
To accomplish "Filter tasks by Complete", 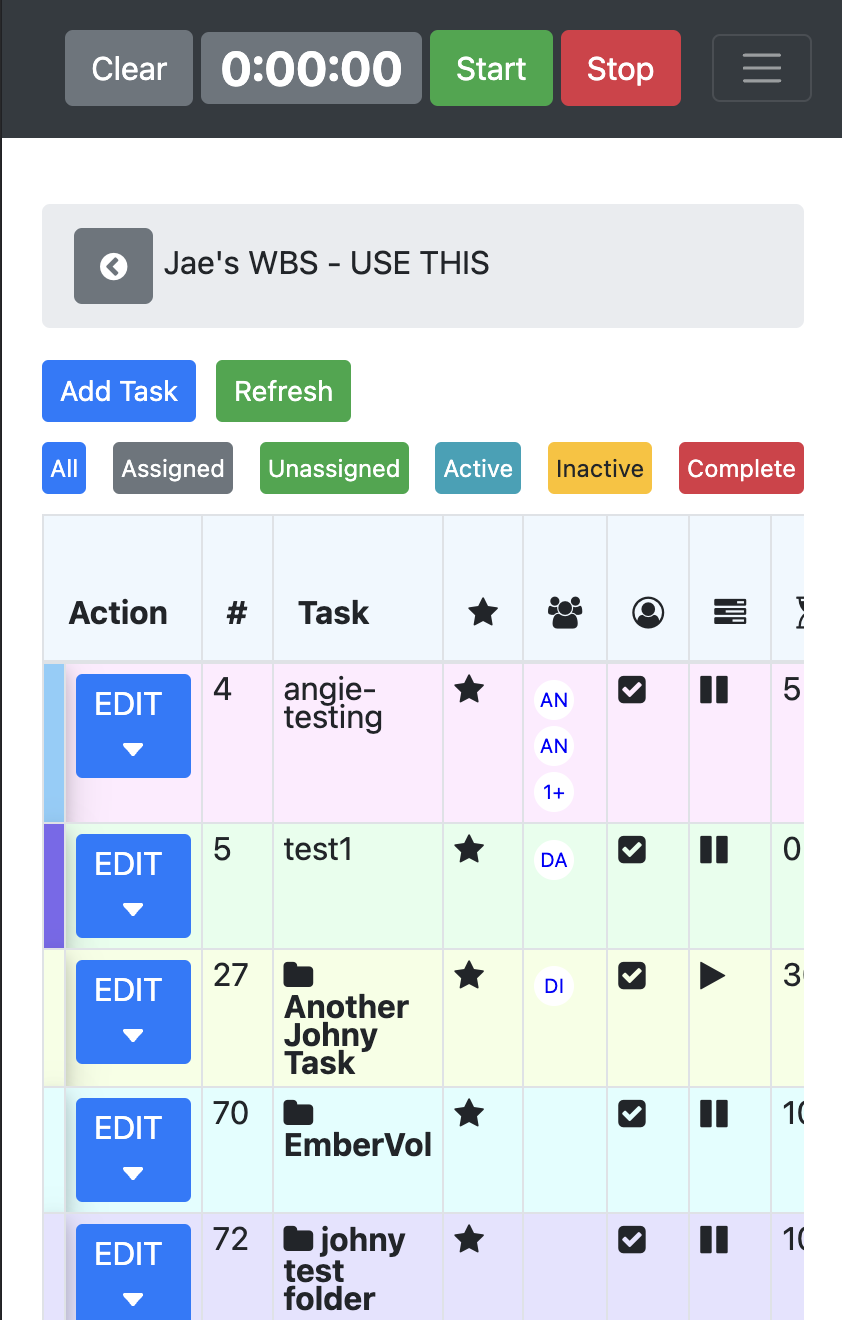I will click(x=741, y=469).
